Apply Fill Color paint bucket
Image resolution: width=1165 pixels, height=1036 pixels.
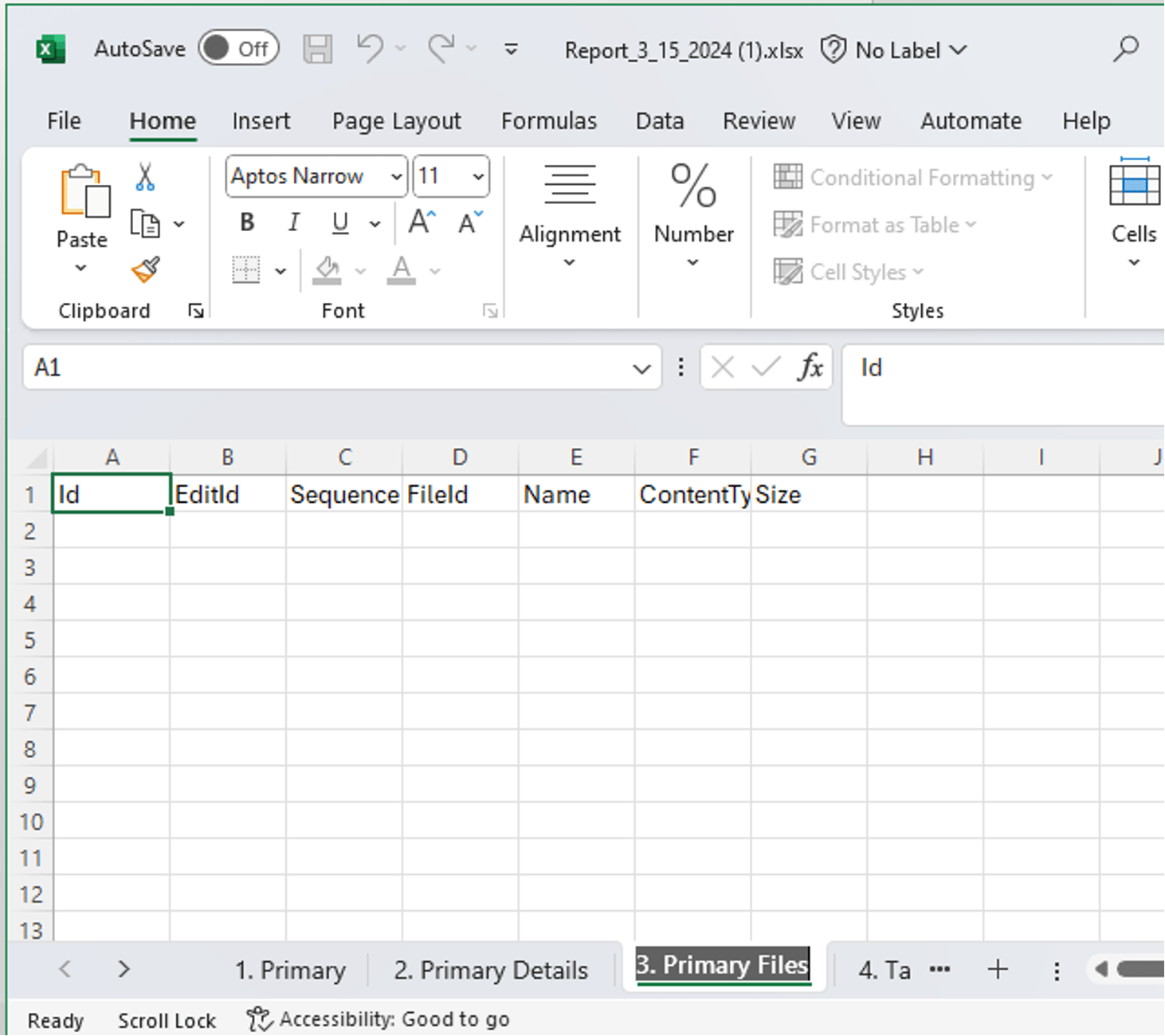(x=328, y=270)
